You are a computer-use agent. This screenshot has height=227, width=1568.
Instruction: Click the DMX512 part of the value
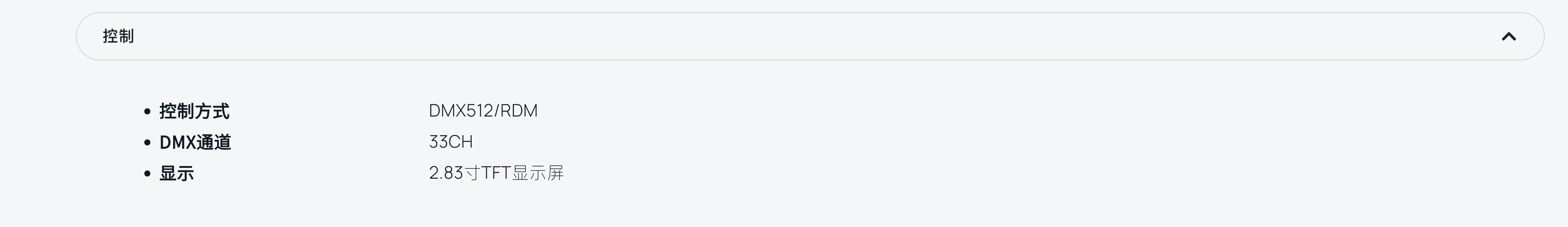460,111
